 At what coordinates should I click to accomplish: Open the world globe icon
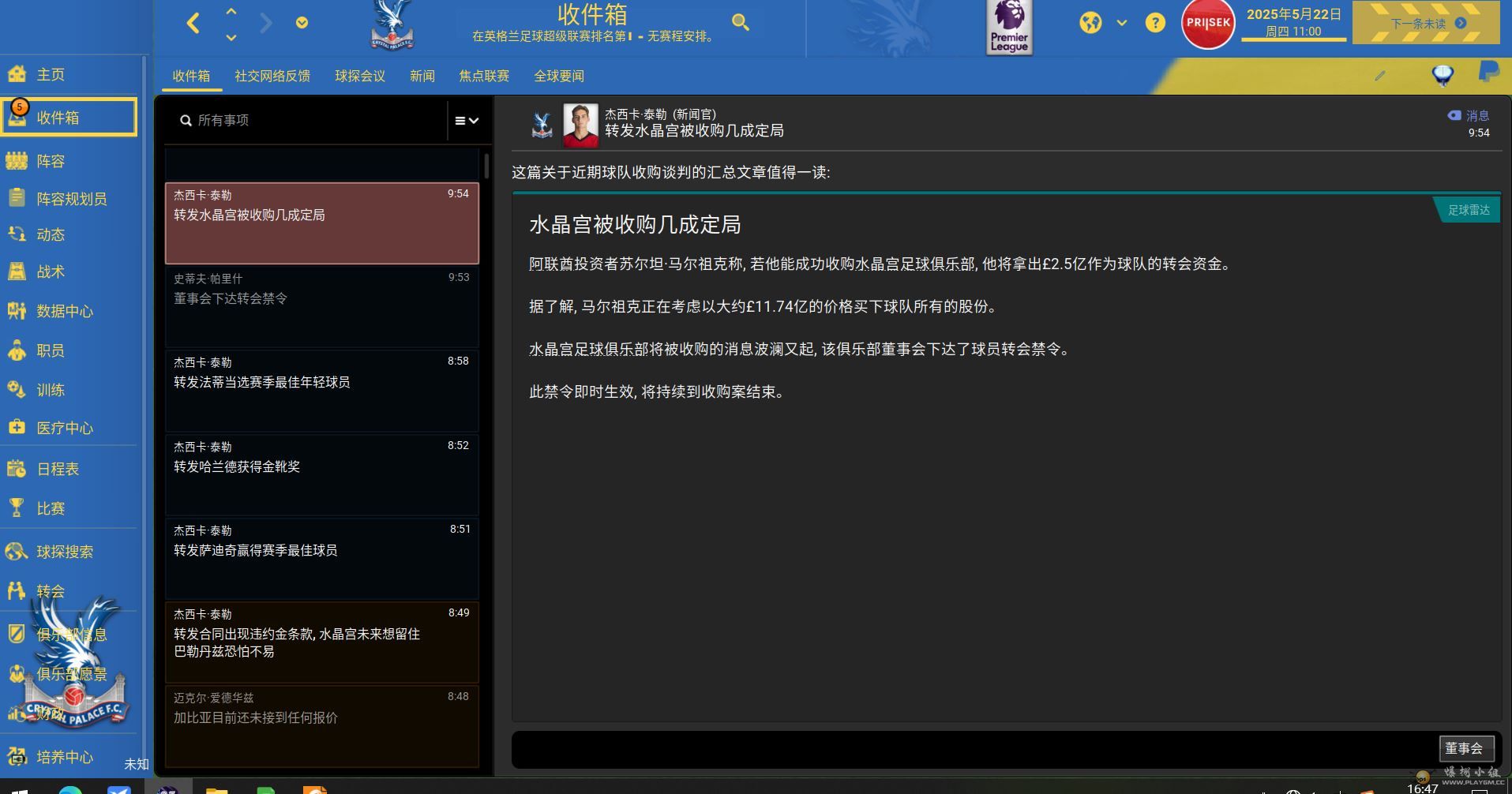1090,23
